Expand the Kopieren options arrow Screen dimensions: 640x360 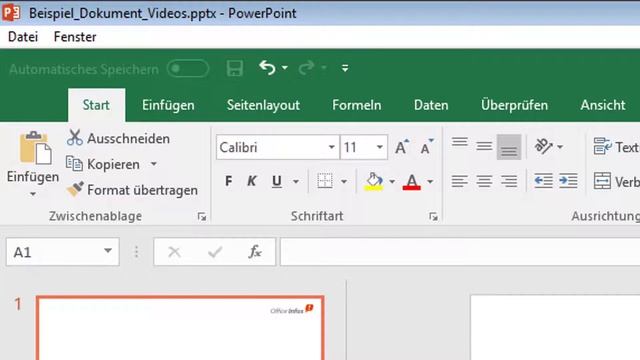153,164
